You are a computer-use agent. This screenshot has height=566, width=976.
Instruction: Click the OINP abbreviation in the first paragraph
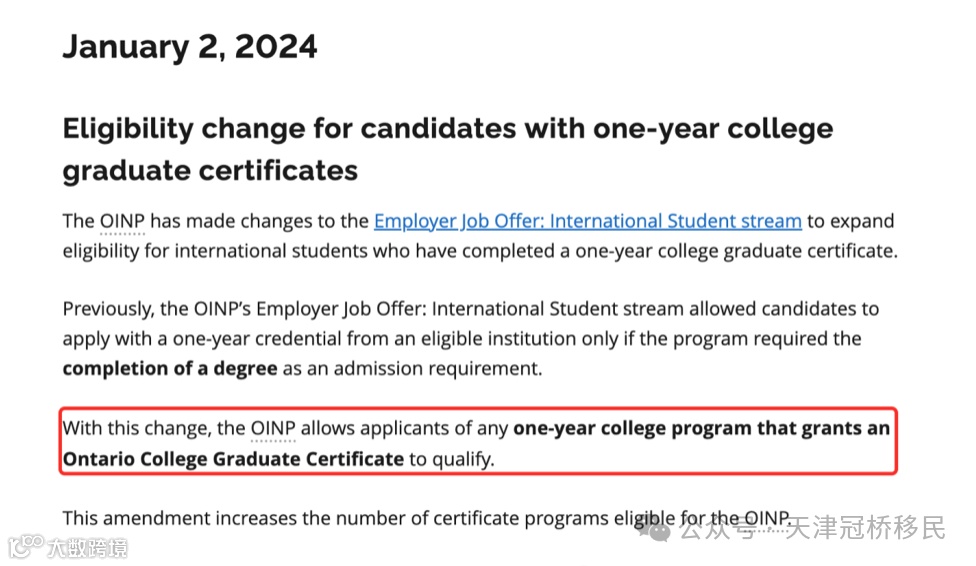122,221
